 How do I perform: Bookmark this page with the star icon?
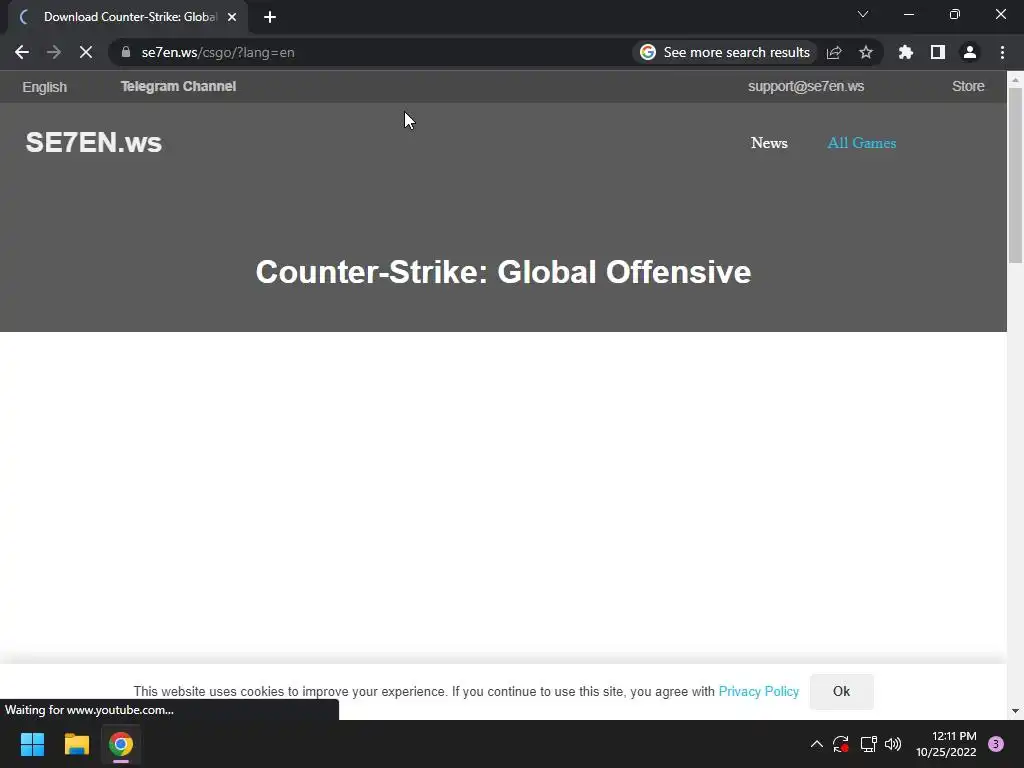[x=866, y=52]
